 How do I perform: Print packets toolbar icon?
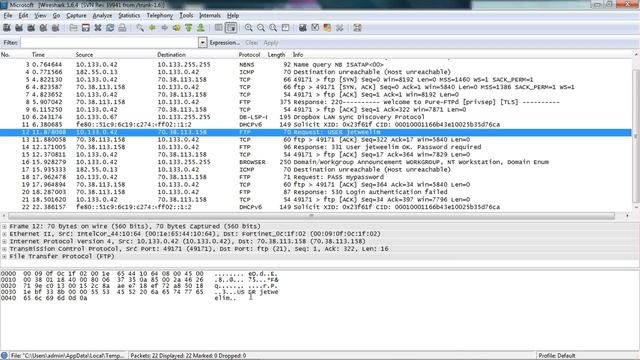(x=122, y=28)
